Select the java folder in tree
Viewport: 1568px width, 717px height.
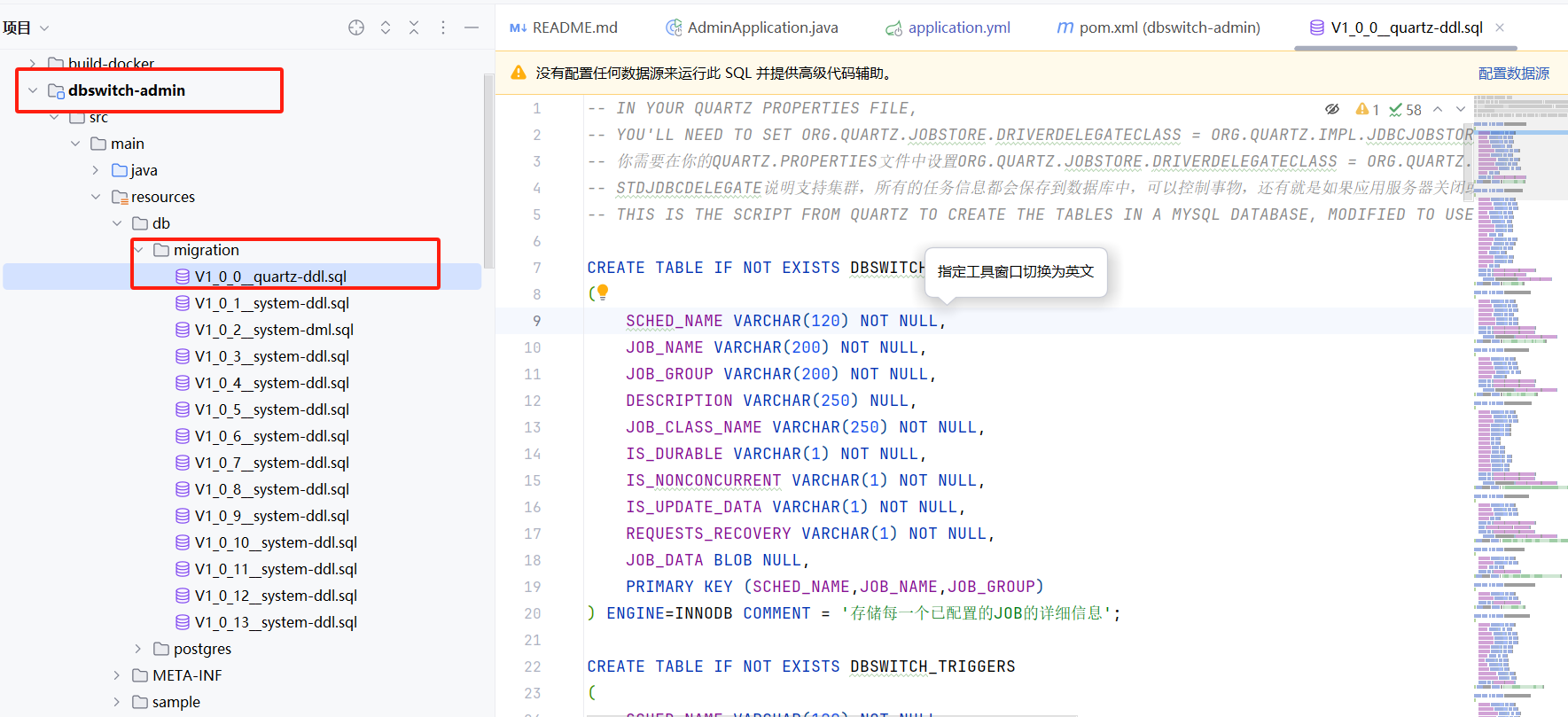[135, 170]
